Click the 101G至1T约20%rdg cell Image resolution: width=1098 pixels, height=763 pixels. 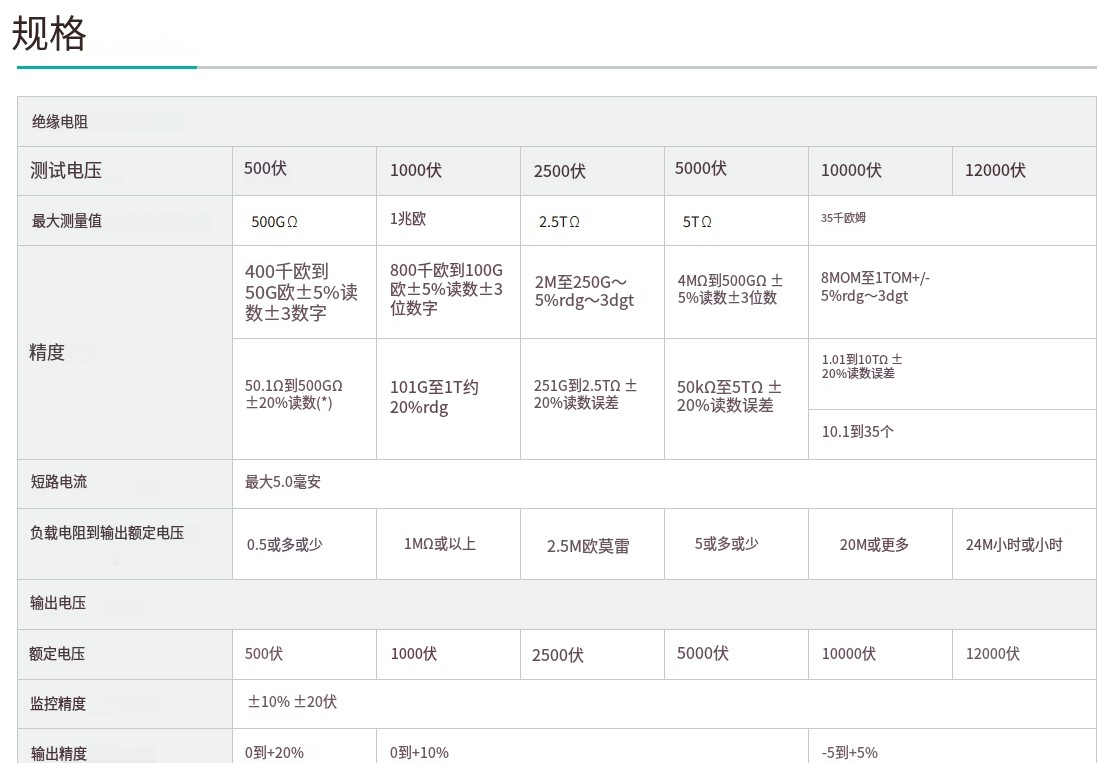point(434,397)
